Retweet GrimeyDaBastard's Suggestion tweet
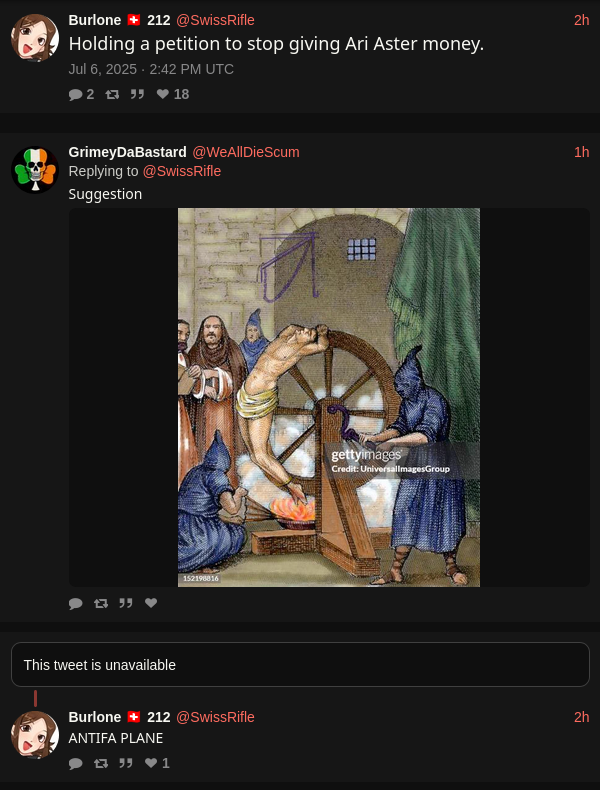Image resolution: width=600 pixels, height=790 pixels. click(x=101, y=603)
